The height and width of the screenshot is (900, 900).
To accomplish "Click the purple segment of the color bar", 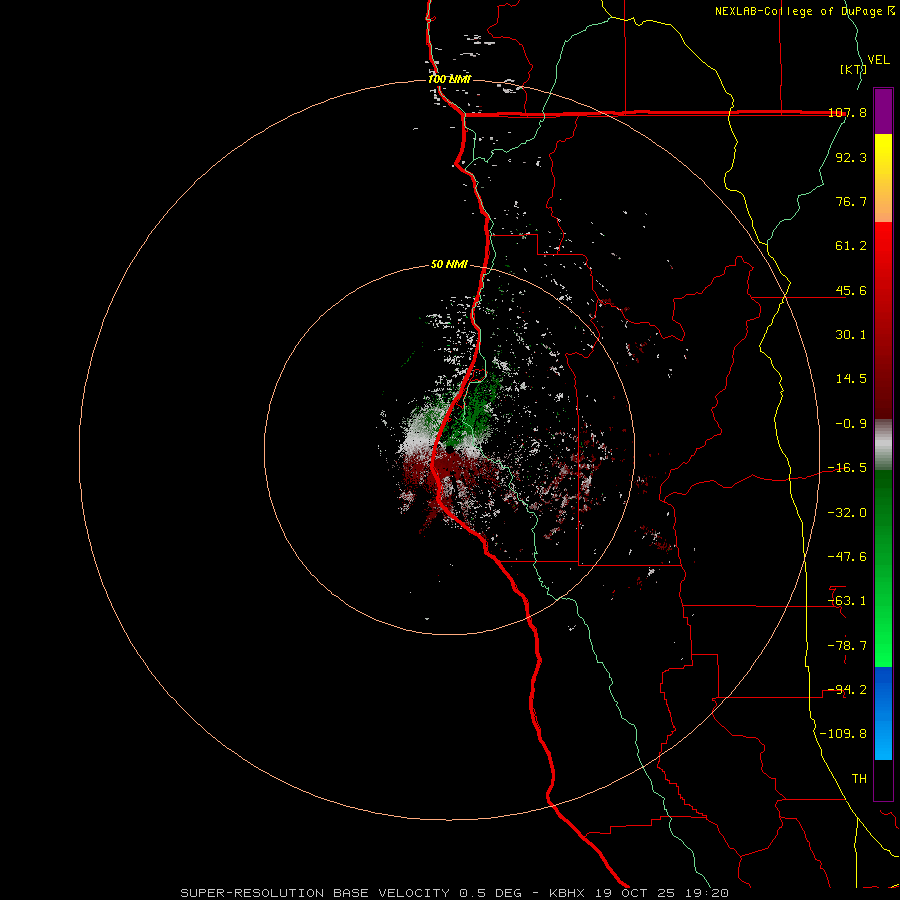I will [x=883, y=111].
